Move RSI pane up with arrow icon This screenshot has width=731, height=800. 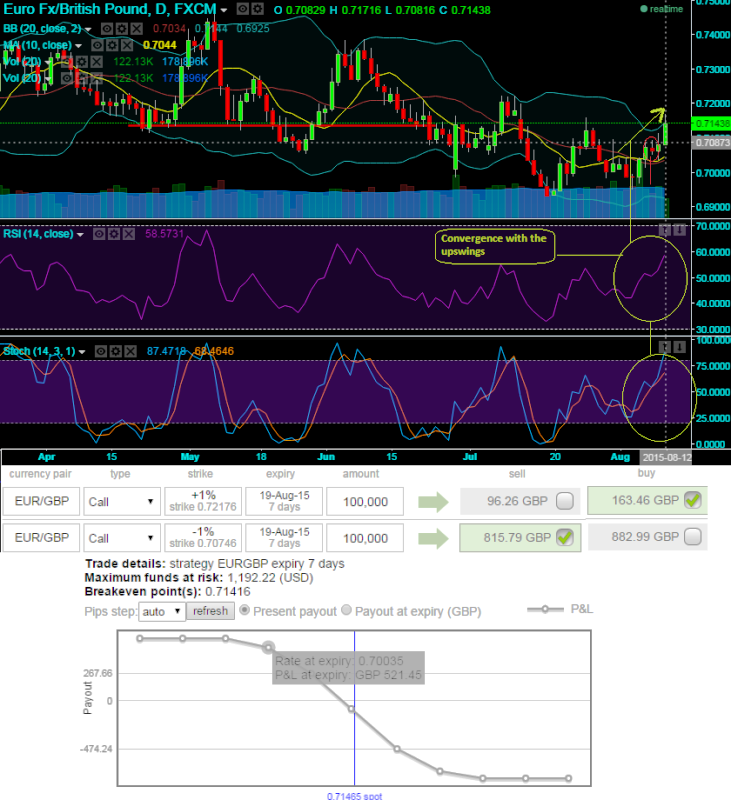point(666,230)
